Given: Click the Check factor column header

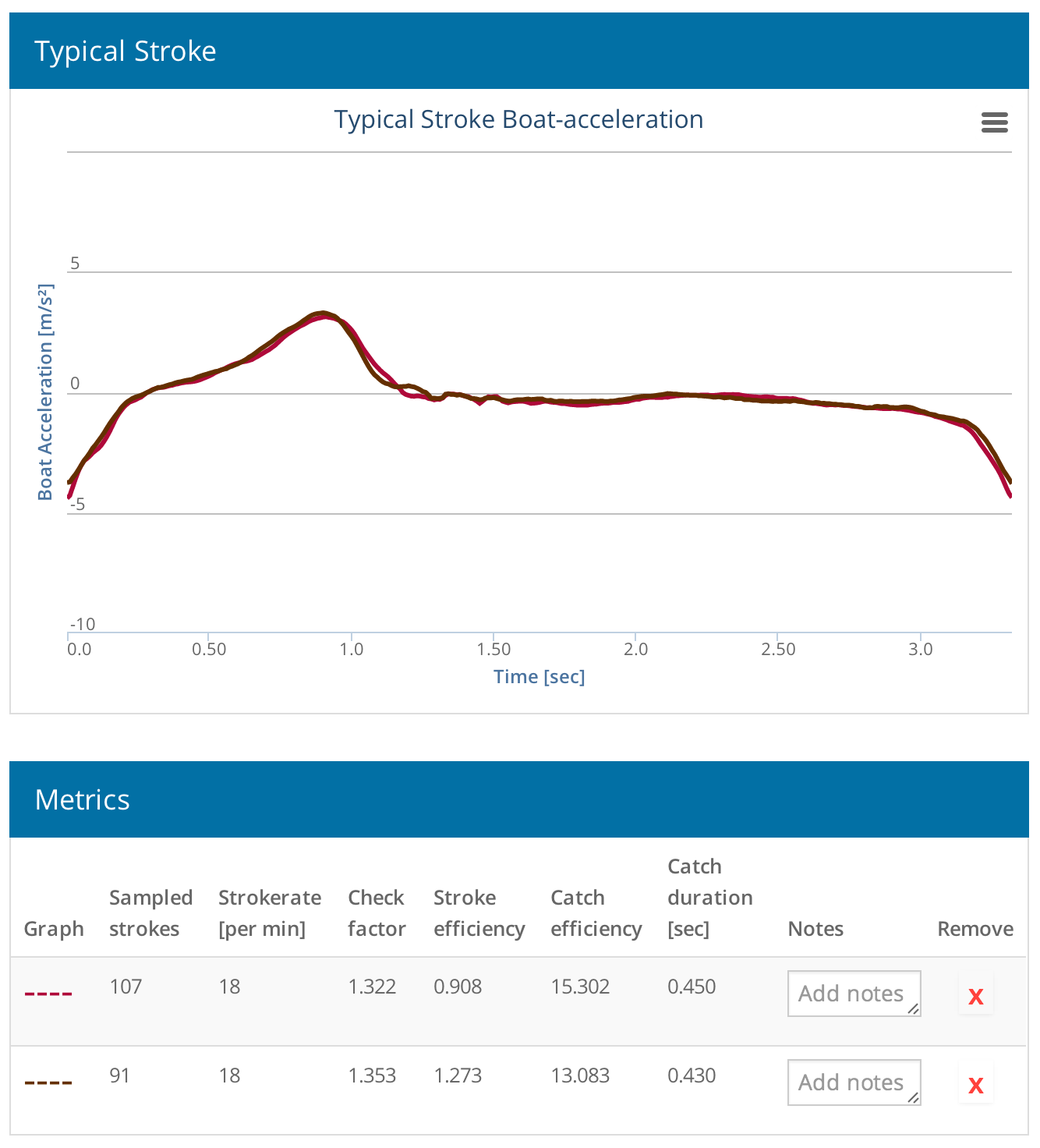Looking at the screenshot, I should click(x=377, y=913).
